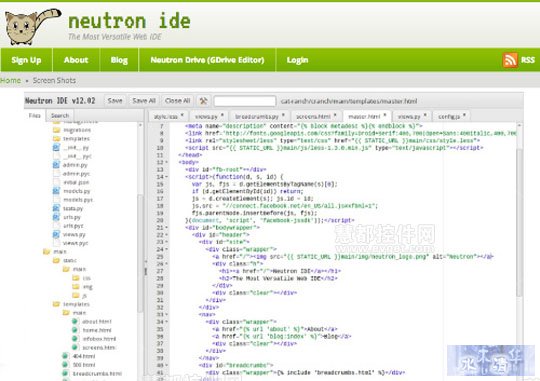The height and width of the screenshot is (381, 540).
Task: Collapse the code fold at line 22
Action: tap(167, 235)
